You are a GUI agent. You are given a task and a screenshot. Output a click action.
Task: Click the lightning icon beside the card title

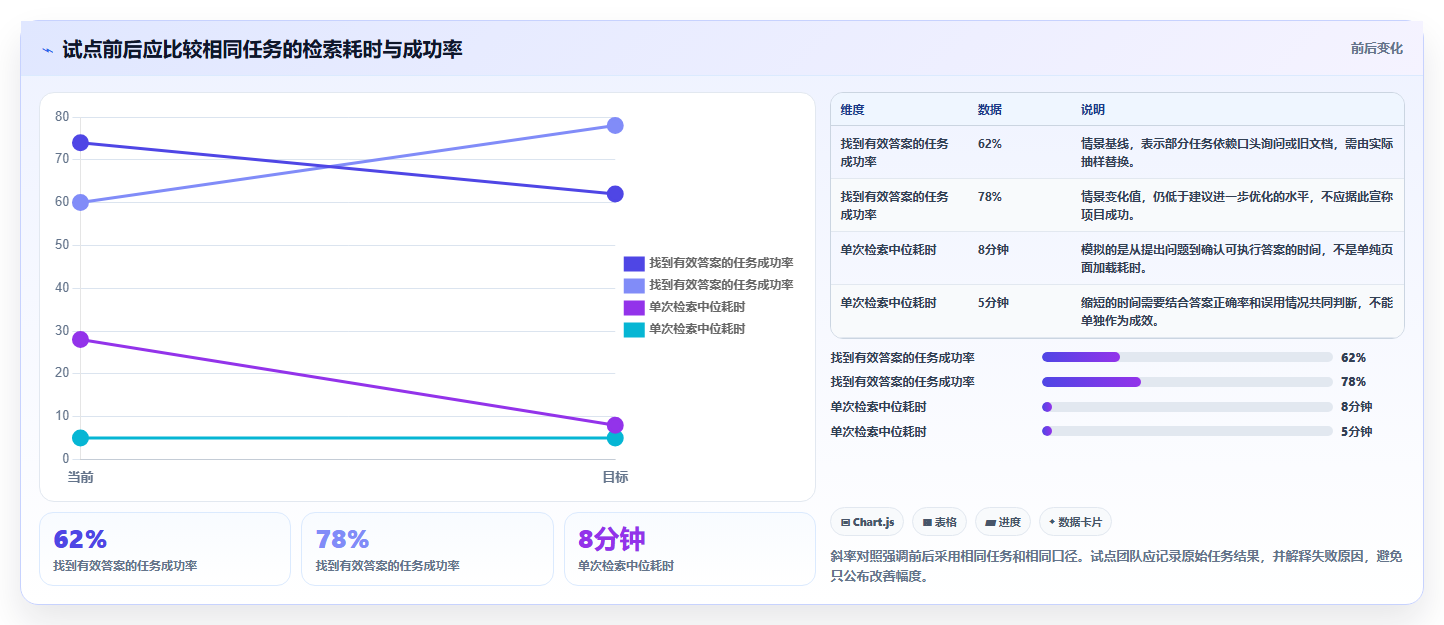[x=47, y=50]
